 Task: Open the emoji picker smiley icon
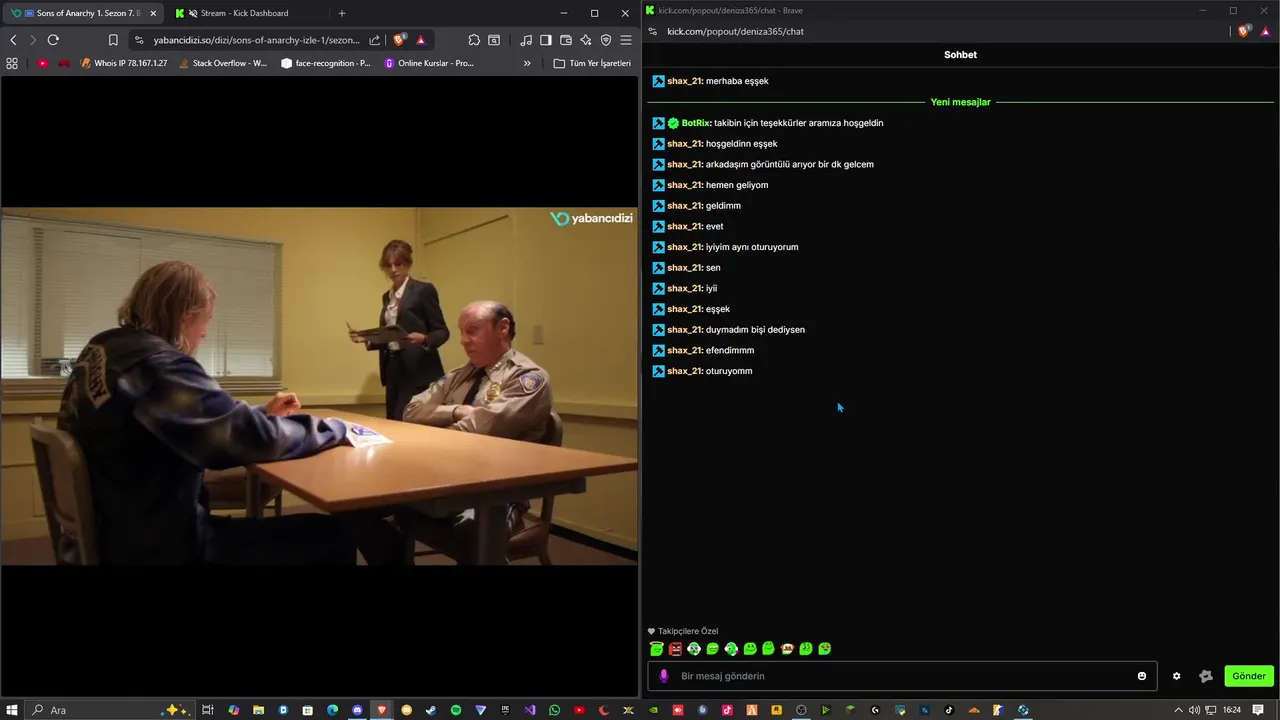point(1142,676)
